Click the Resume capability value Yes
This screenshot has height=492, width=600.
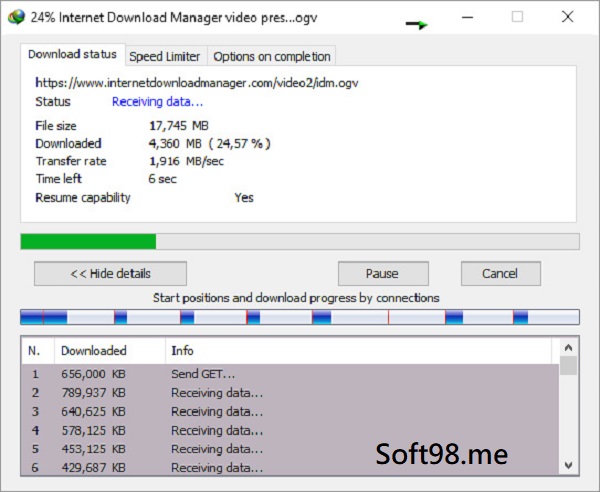(244, 198)
